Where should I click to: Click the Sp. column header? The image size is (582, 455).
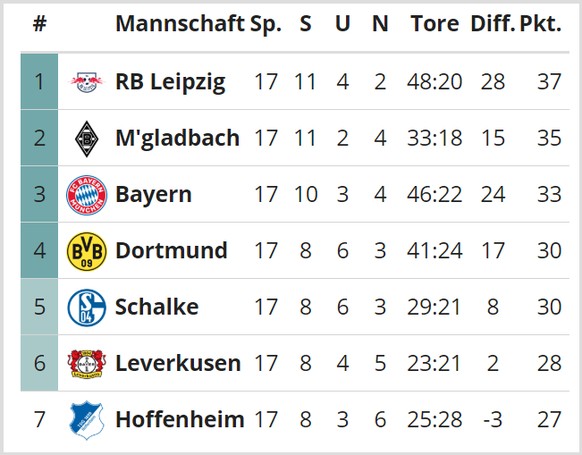(x=266, y=24)
